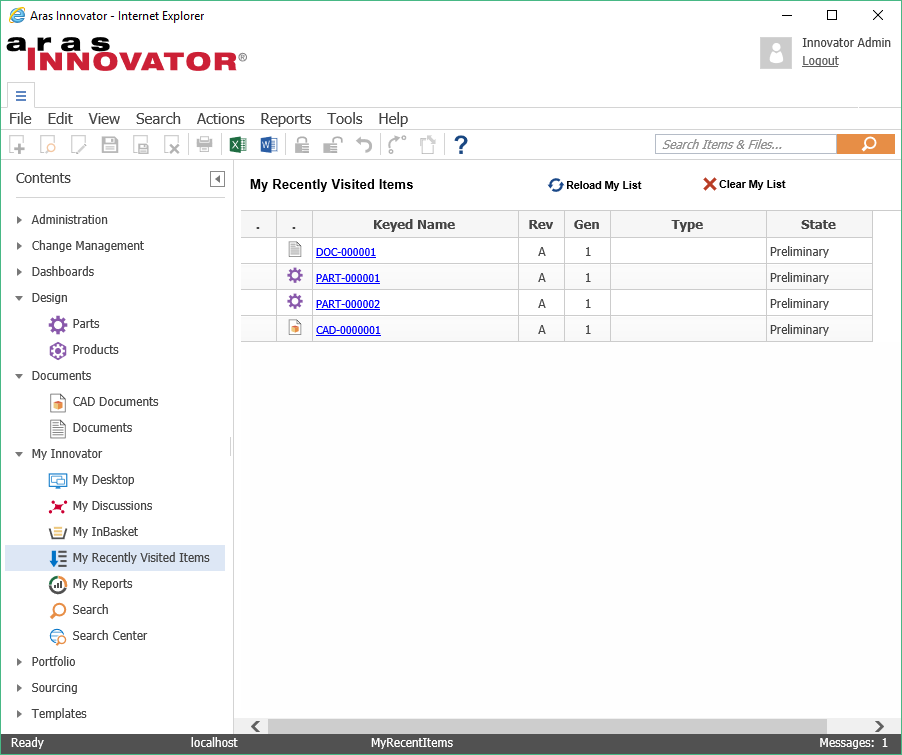Open the Reports menu
The width and height of the screenshot is (902, 755).
pyautogui.click(x=285, y=119)
